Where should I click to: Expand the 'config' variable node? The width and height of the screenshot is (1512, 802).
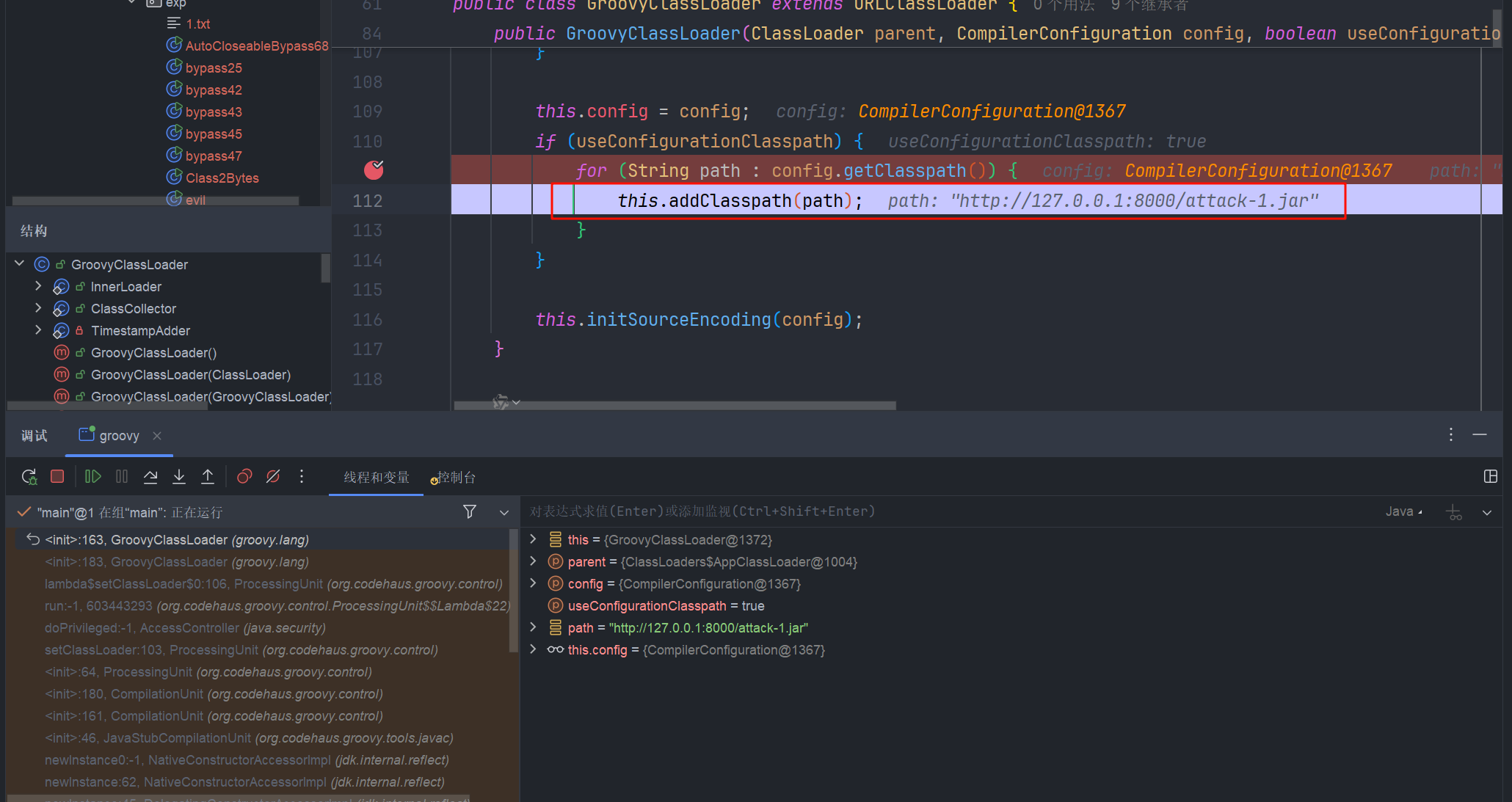534,583
